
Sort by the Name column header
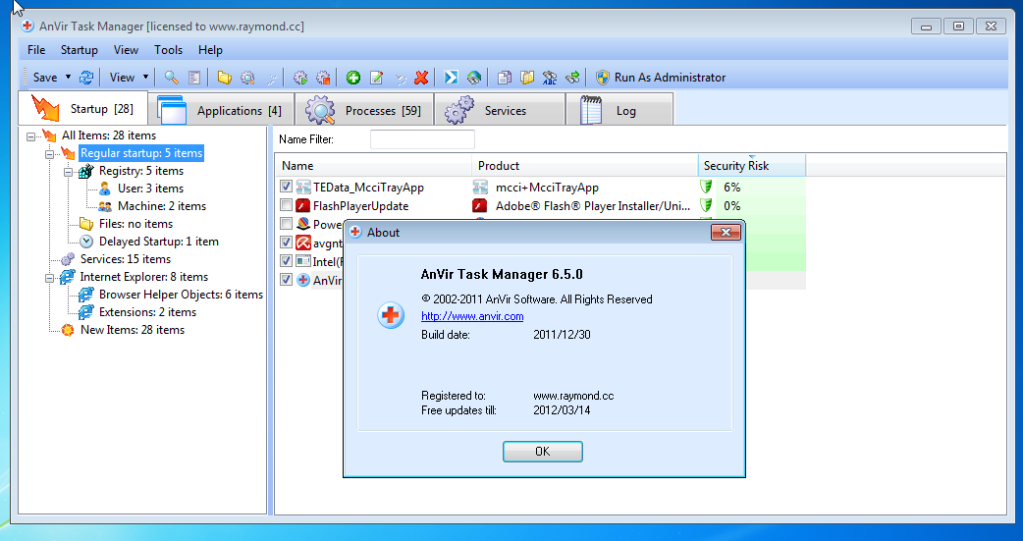tap(373, 166)
